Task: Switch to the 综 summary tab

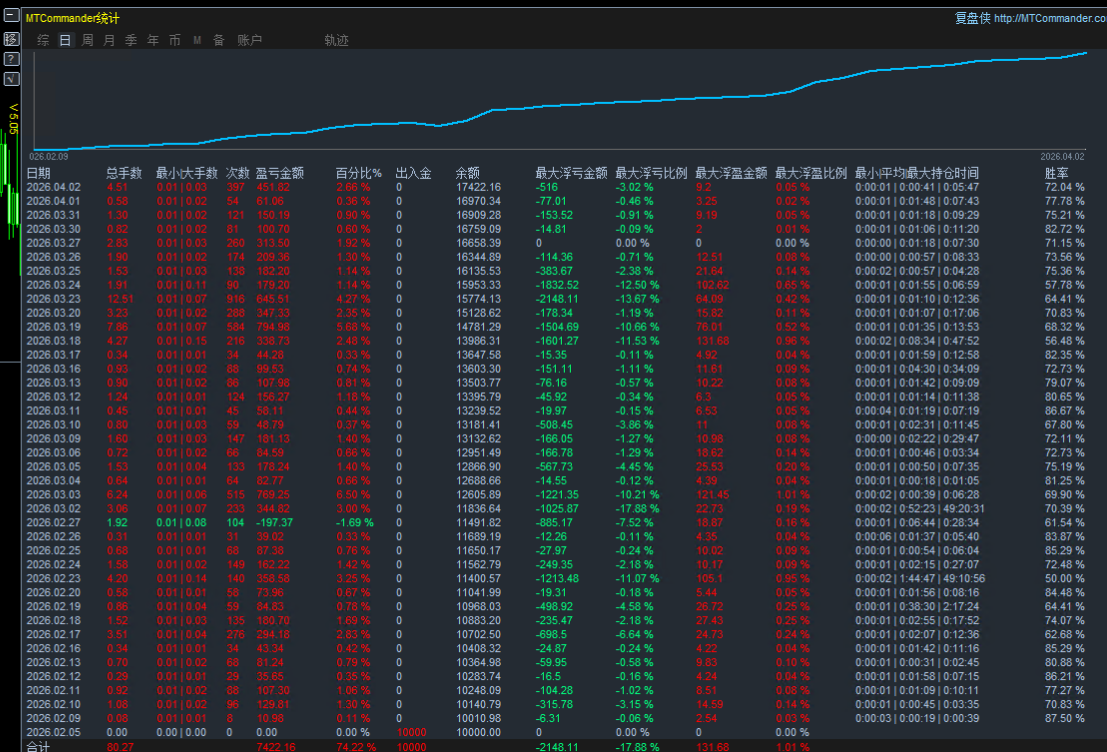Action: click(43, 40)
